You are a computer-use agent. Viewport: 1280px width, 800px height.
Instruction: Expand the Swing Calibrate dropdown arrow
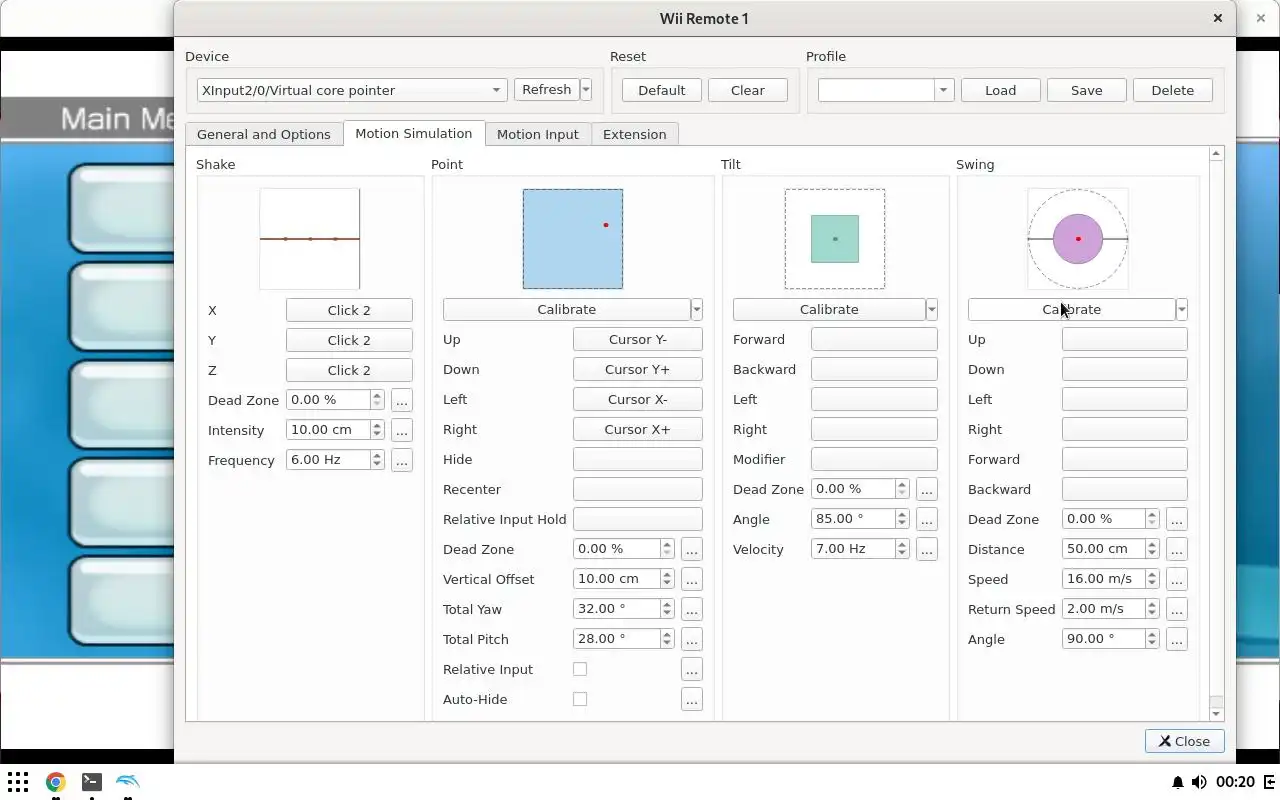pos(1182,309)
